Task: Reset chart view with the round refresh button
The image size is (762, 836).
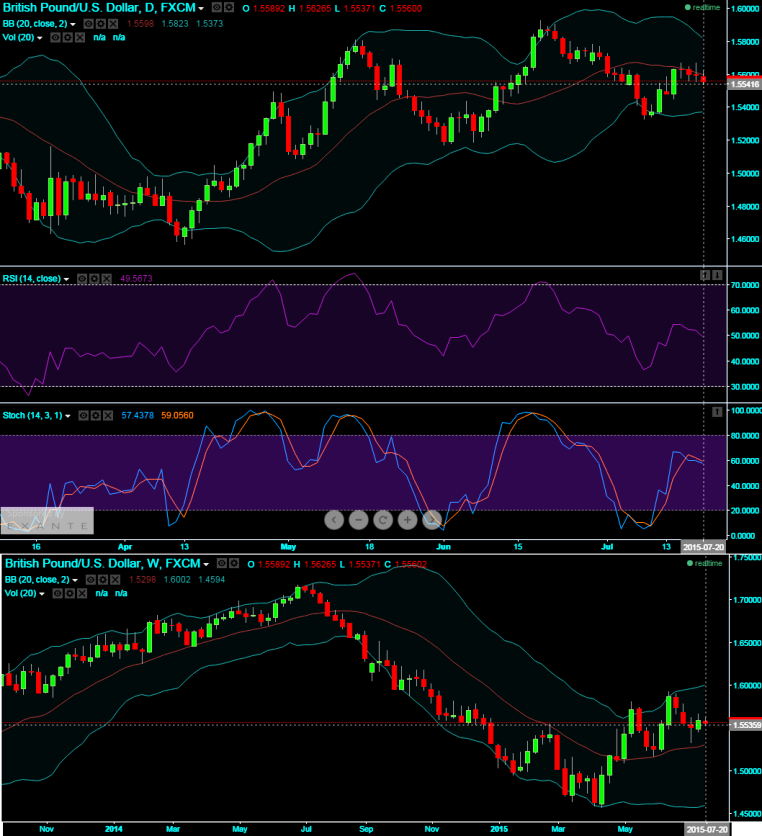Action: pos(383,520)
